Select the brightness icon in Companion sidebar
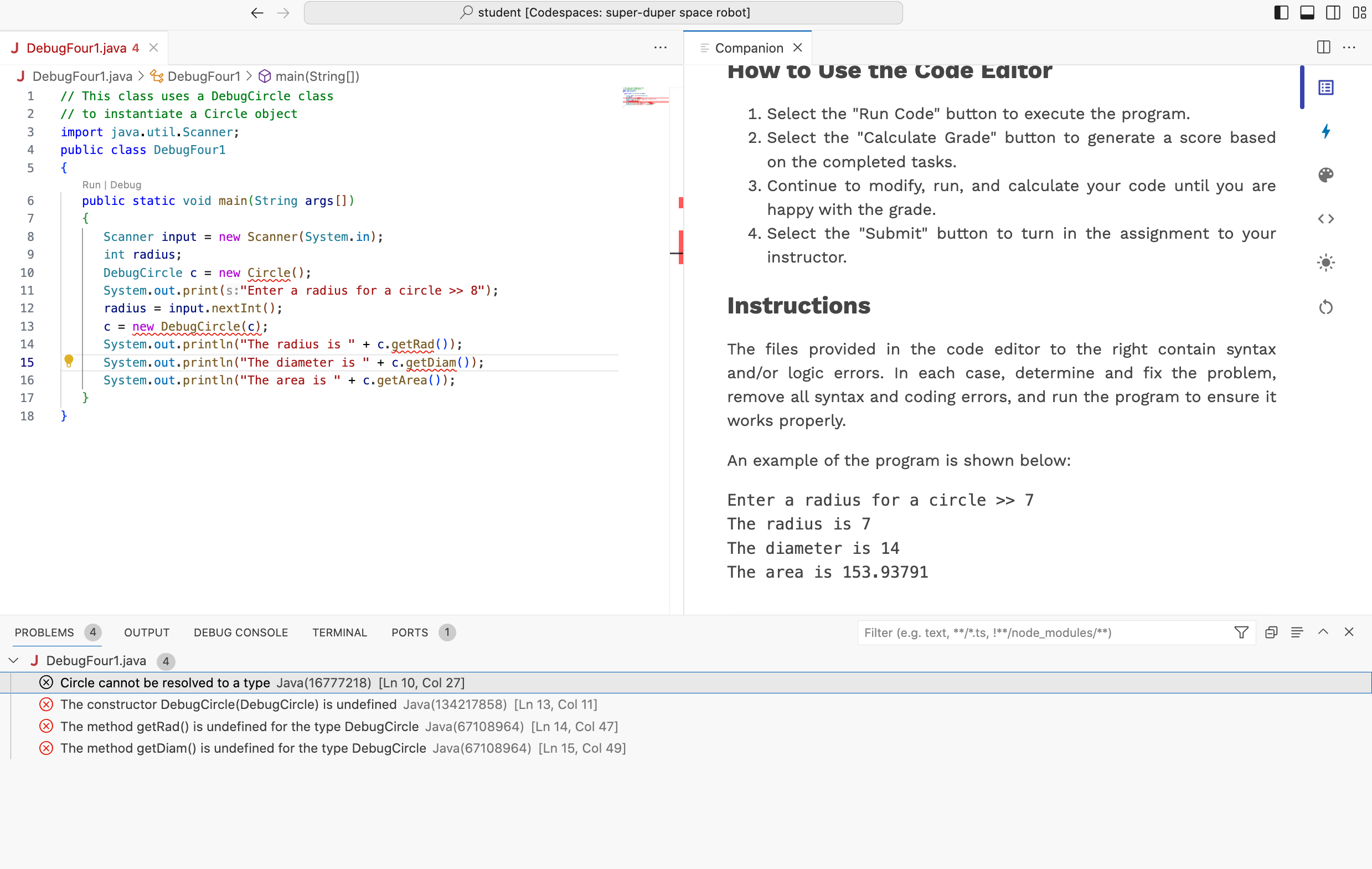 (x=1326, y=263)
